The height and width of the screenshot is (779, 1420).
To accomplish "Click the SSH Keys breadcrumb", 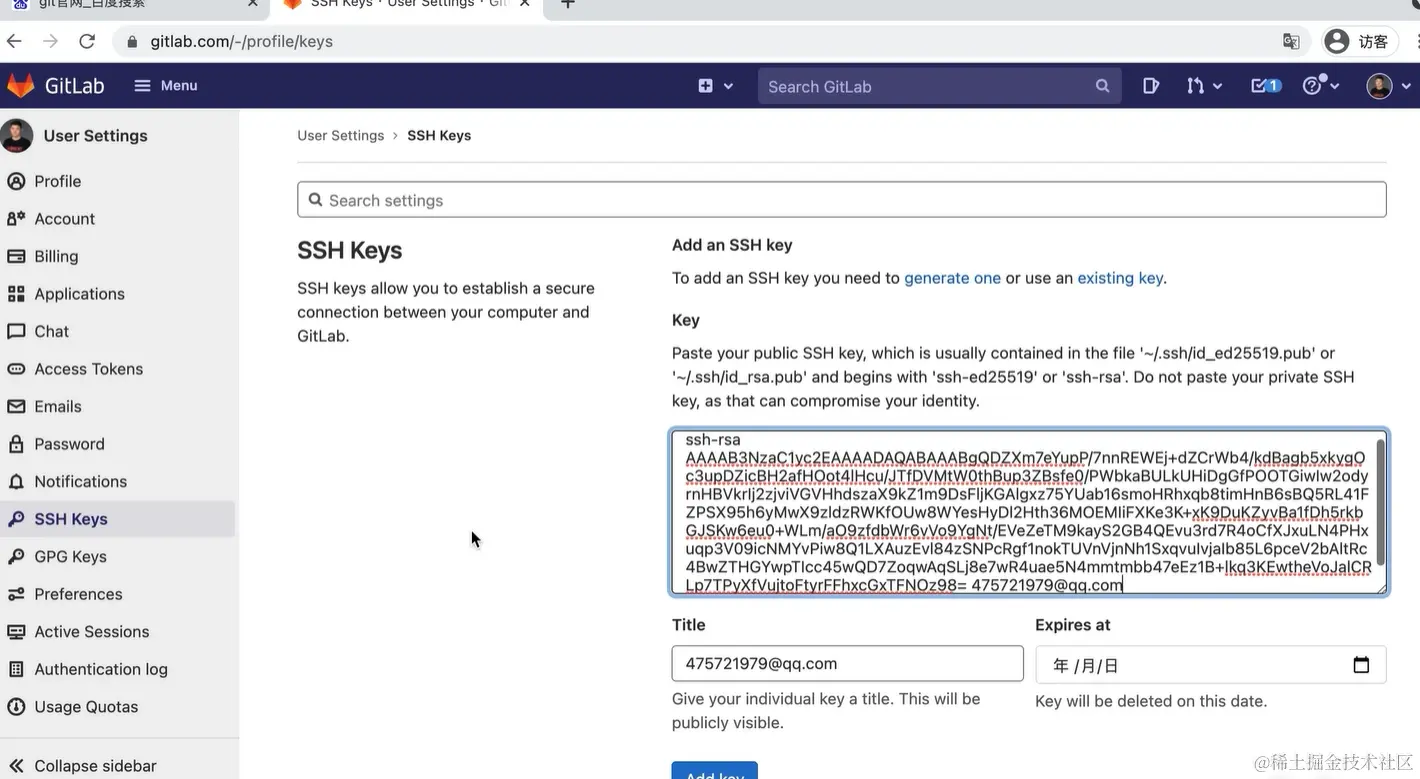I will click(439, 135).
